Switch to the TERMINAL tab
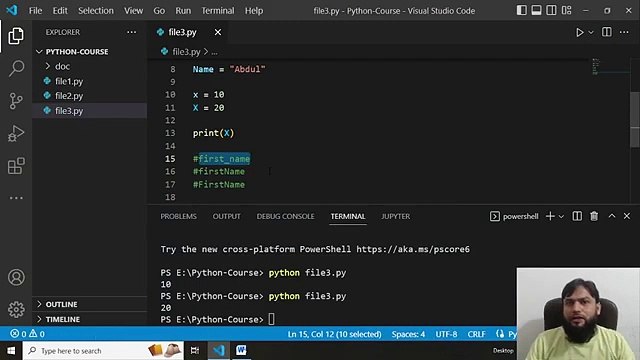640x360 pixels. [348, 216]
